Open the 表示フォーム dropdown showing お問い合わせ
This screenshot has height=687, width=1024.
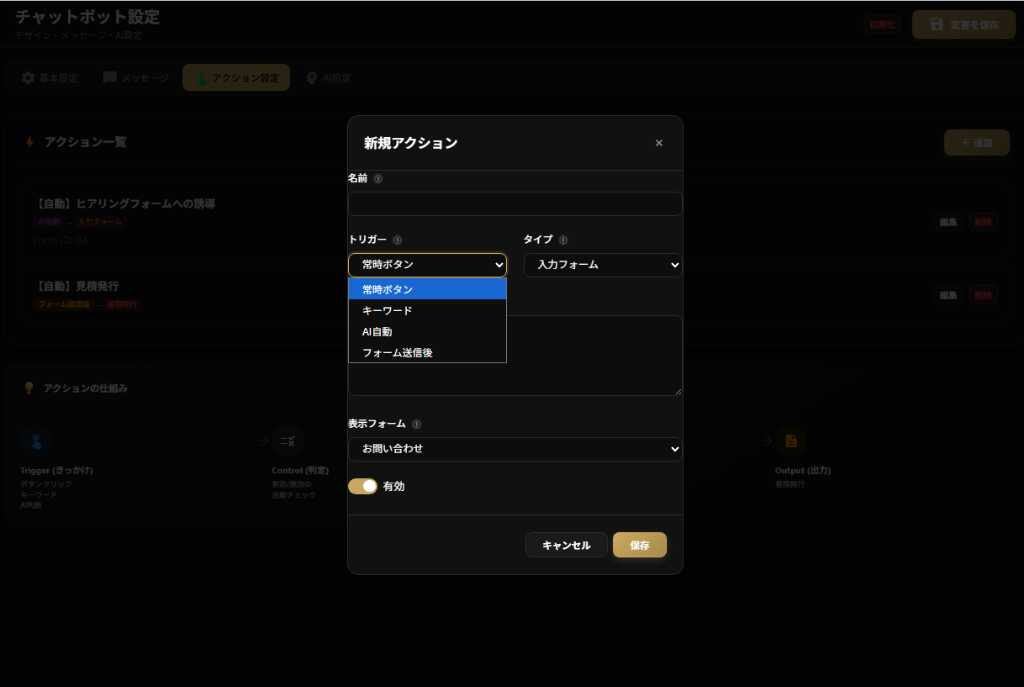point(515,450)
